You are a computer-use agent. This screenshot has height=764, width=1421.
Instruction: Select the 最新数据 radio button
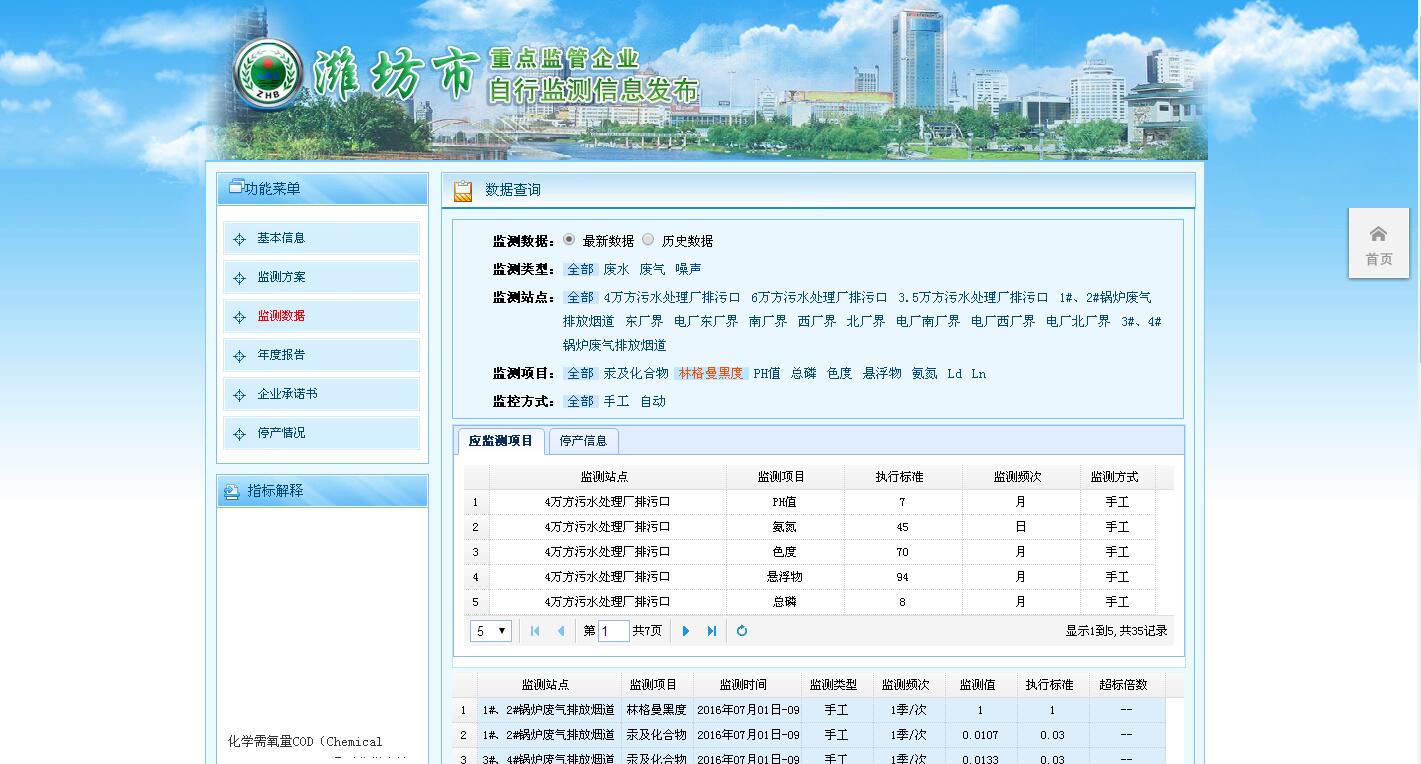pyautogui.click(x=569, y=240)
